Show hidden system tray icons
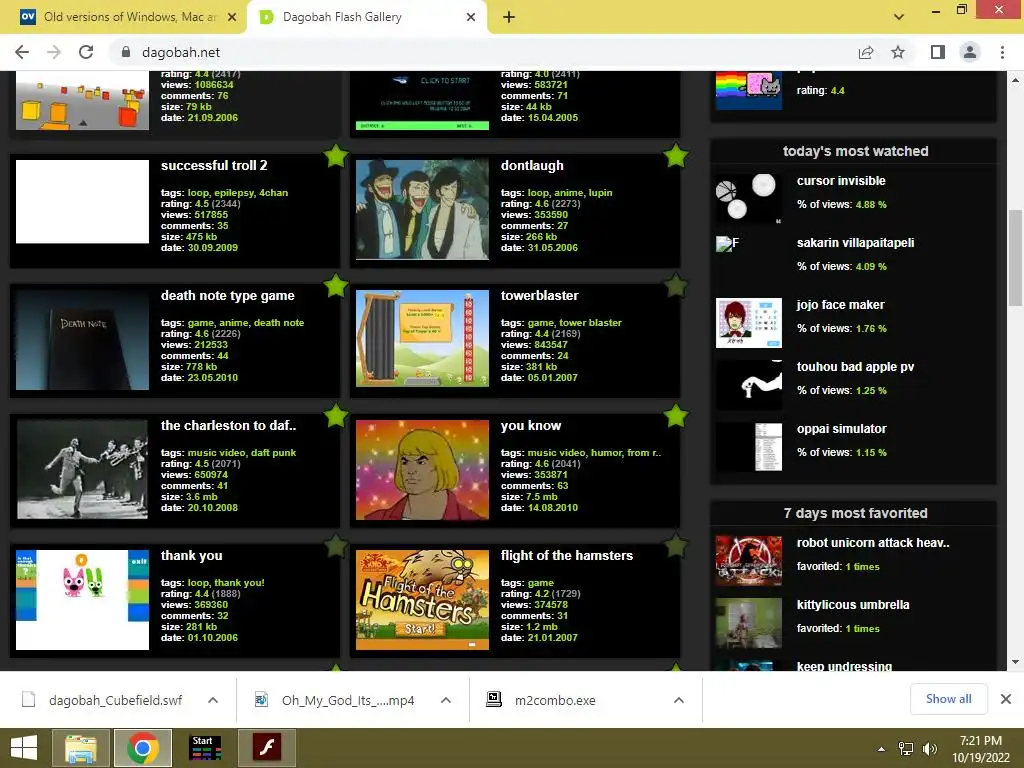Viewport: 1024px width, 768px height. pos(882,749)
